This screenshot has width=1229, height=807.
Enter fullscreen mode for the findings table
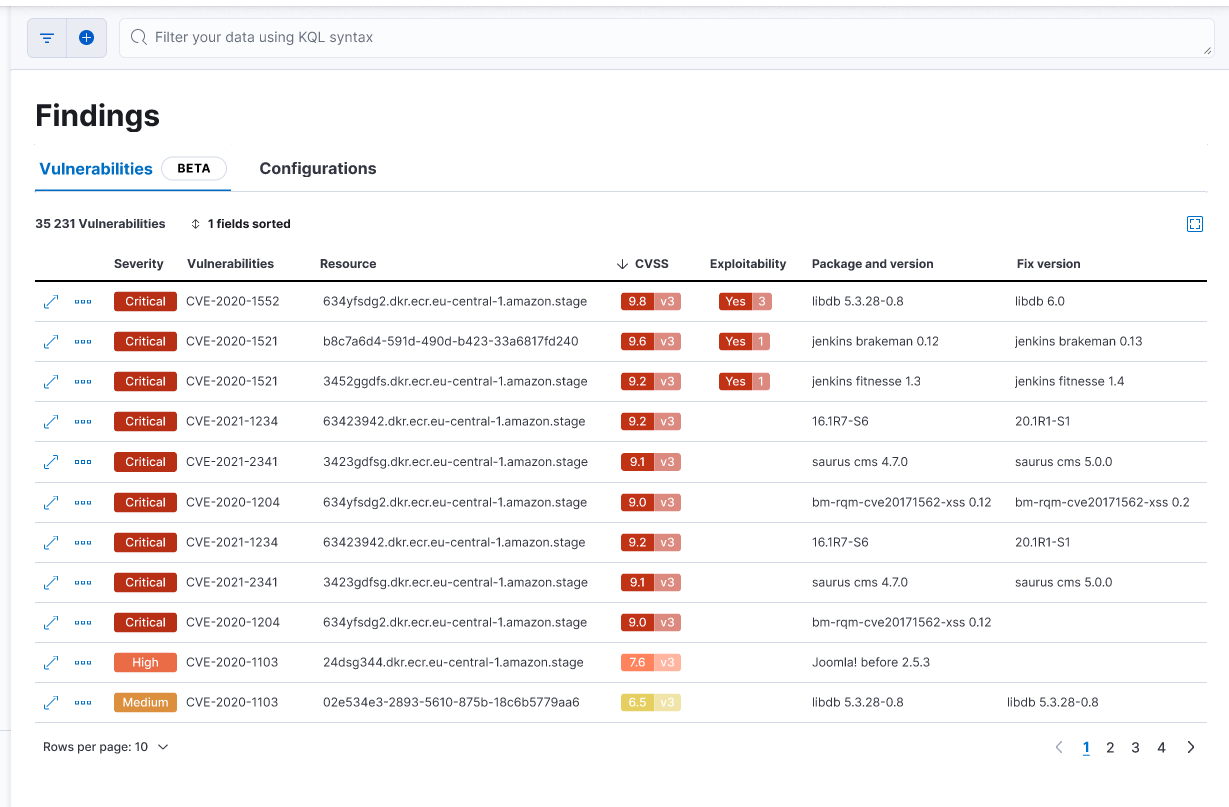1195,223
